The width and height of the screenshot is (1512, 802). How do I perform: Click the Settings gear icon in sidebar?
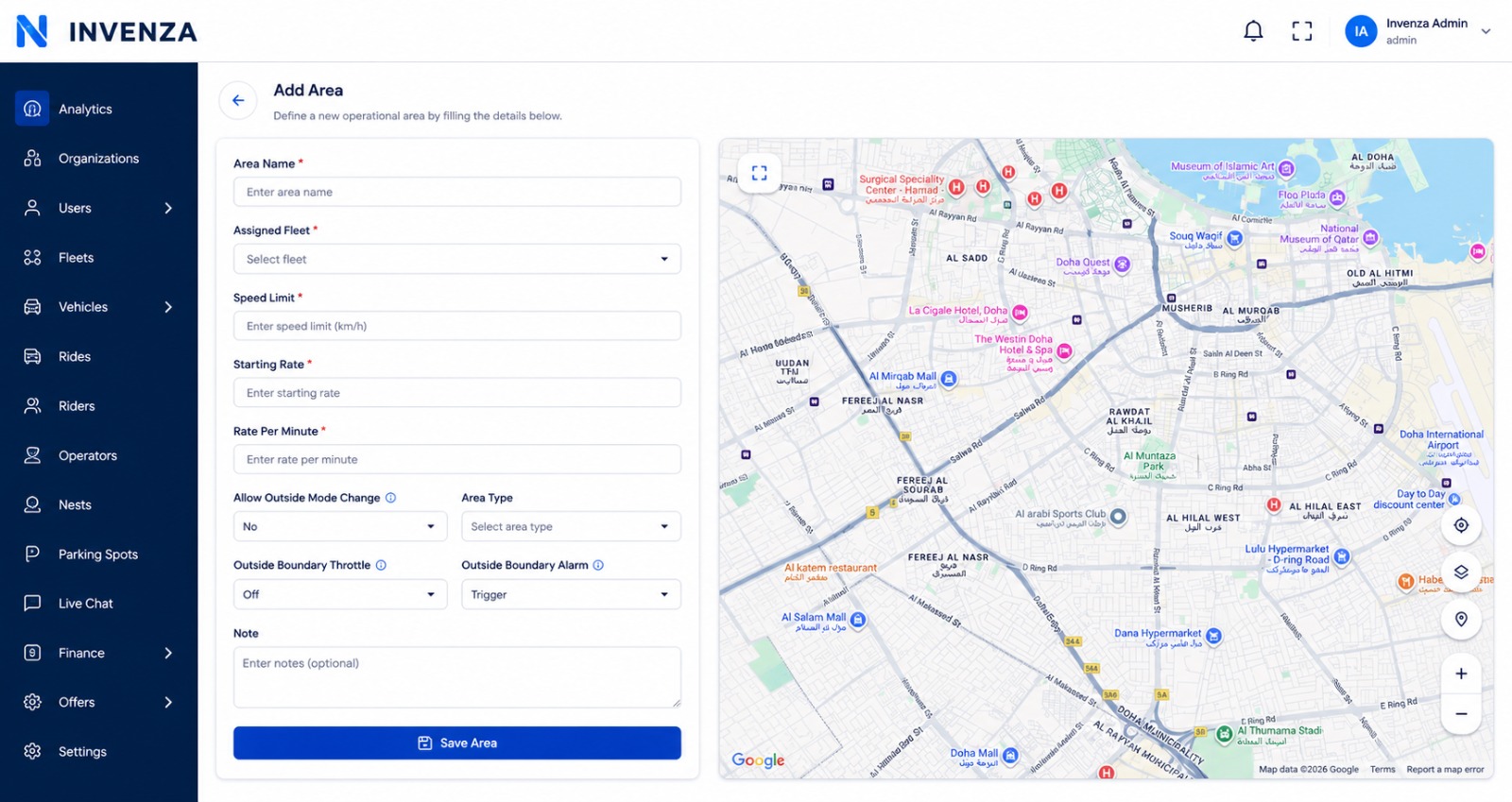(32, 751)
